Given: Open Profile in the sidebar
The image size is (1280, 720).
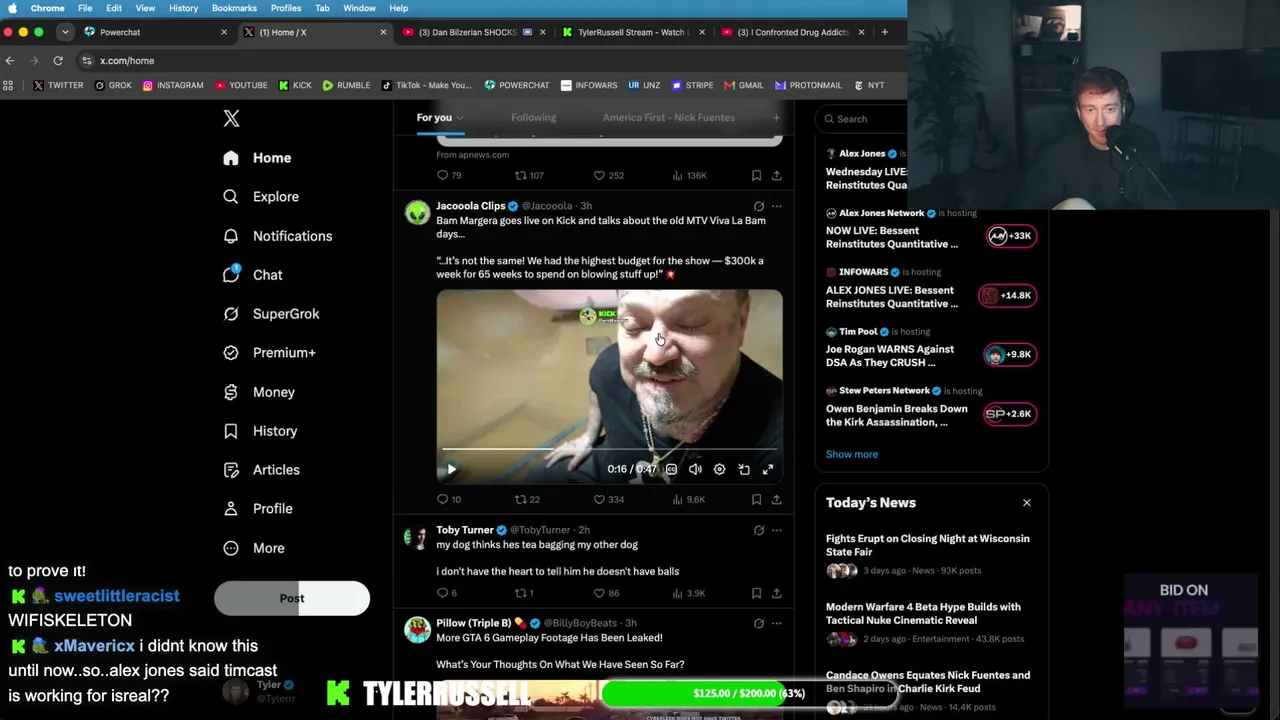Looking at the screenshot, I should click(x=258, y=509).
